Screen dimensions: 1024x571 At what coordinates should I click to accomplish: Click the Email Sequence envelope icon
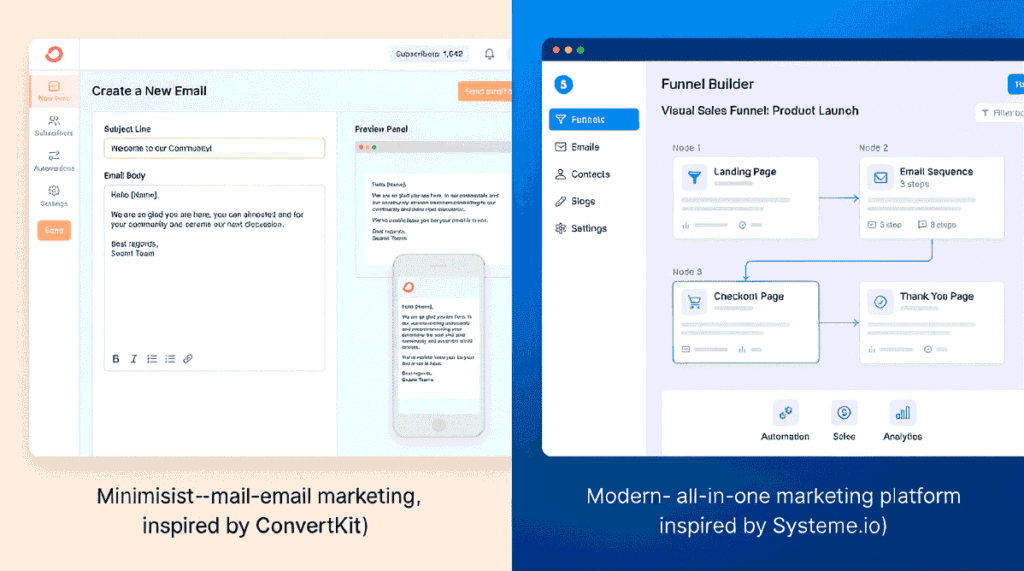click(x=880, y=178)
